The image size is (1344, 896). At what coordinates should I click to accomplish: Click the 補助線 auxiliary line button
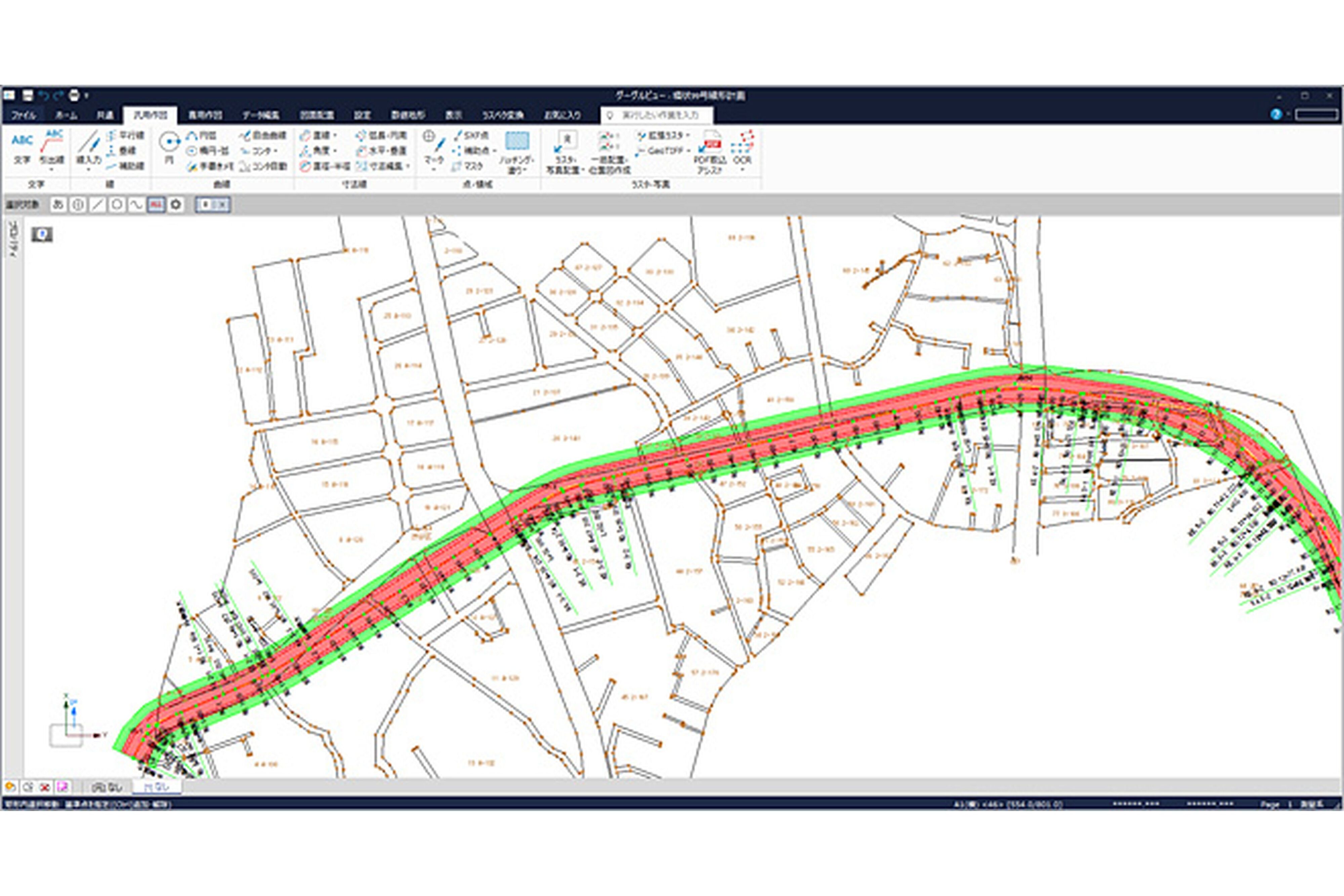tap(125, 166)
